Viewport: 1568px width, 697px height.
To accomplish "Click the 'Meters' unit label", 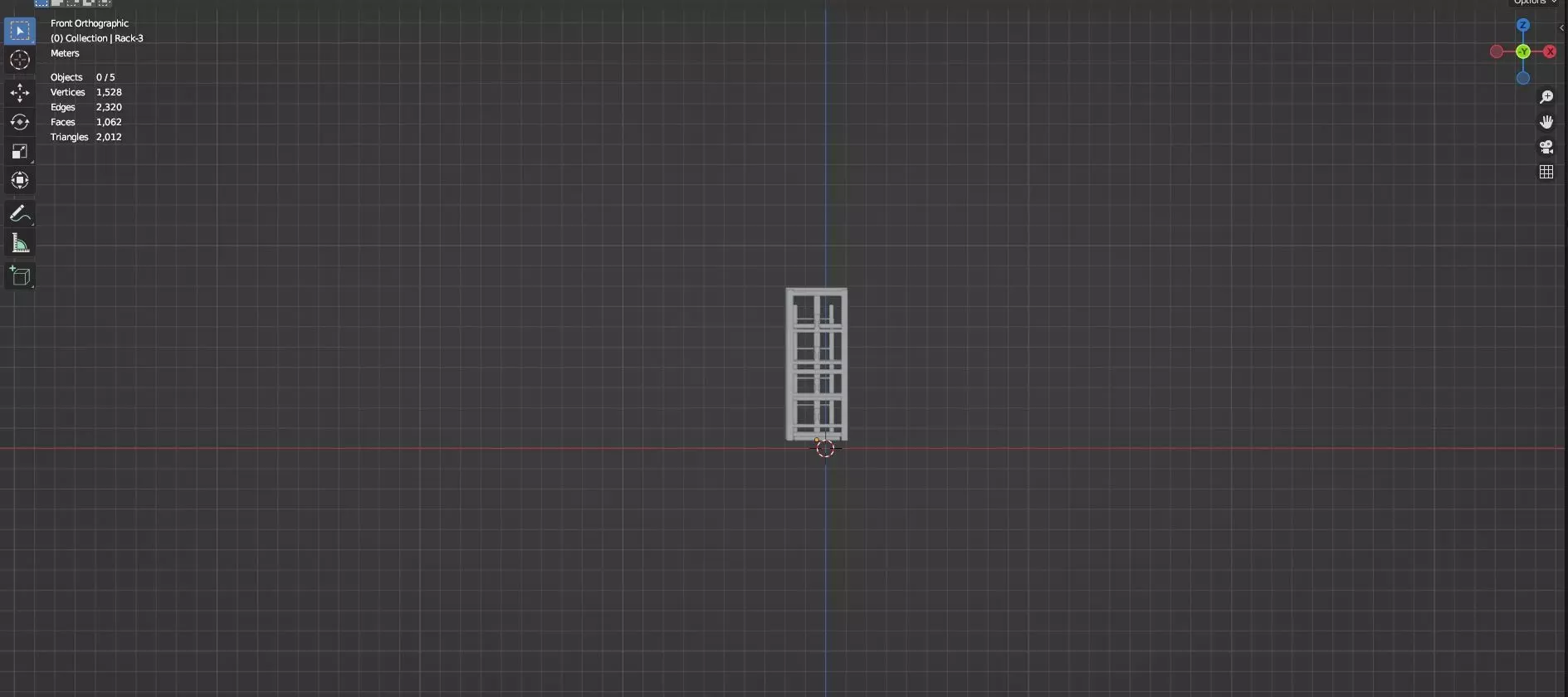I will click(65, 53).
